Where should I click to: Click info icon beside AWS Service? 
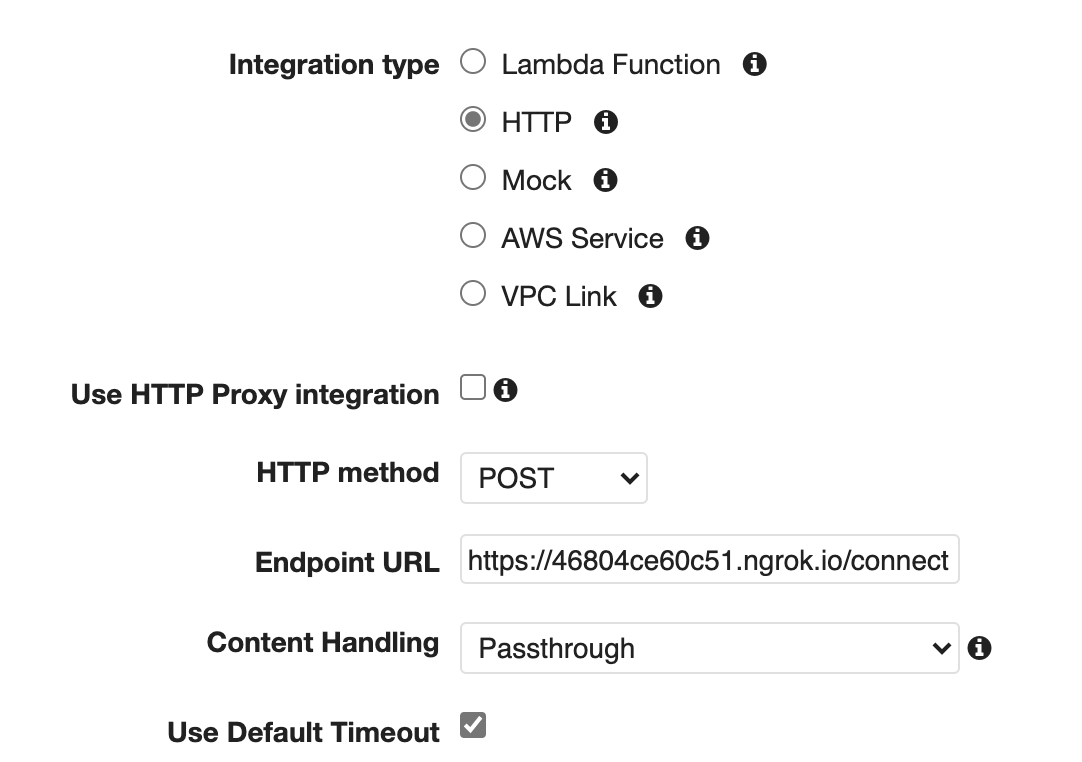click(x=697, y=239)
